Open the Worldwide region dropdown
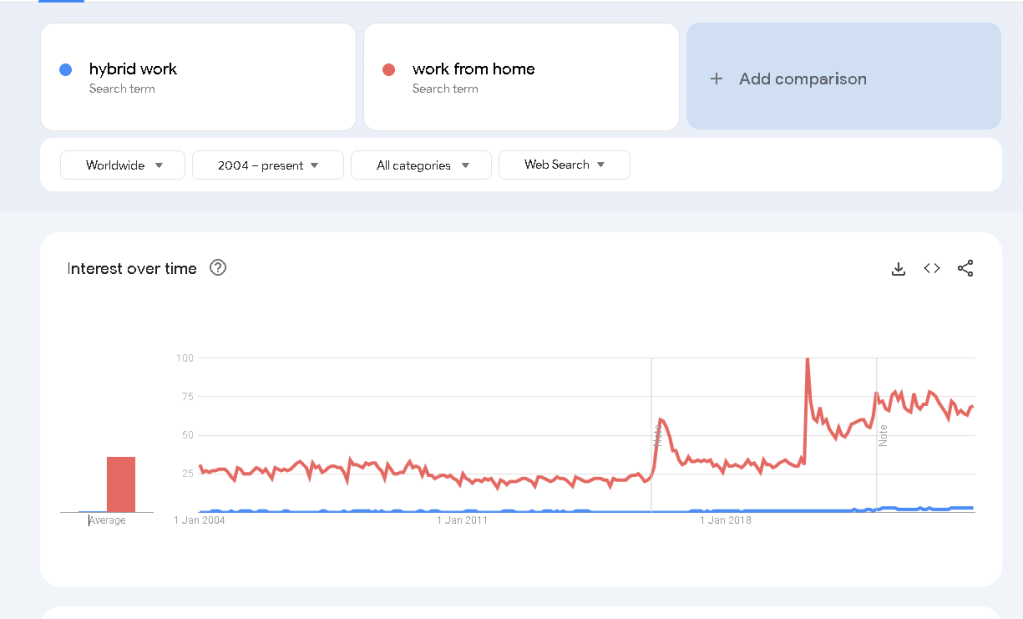 tap(123, 165)
